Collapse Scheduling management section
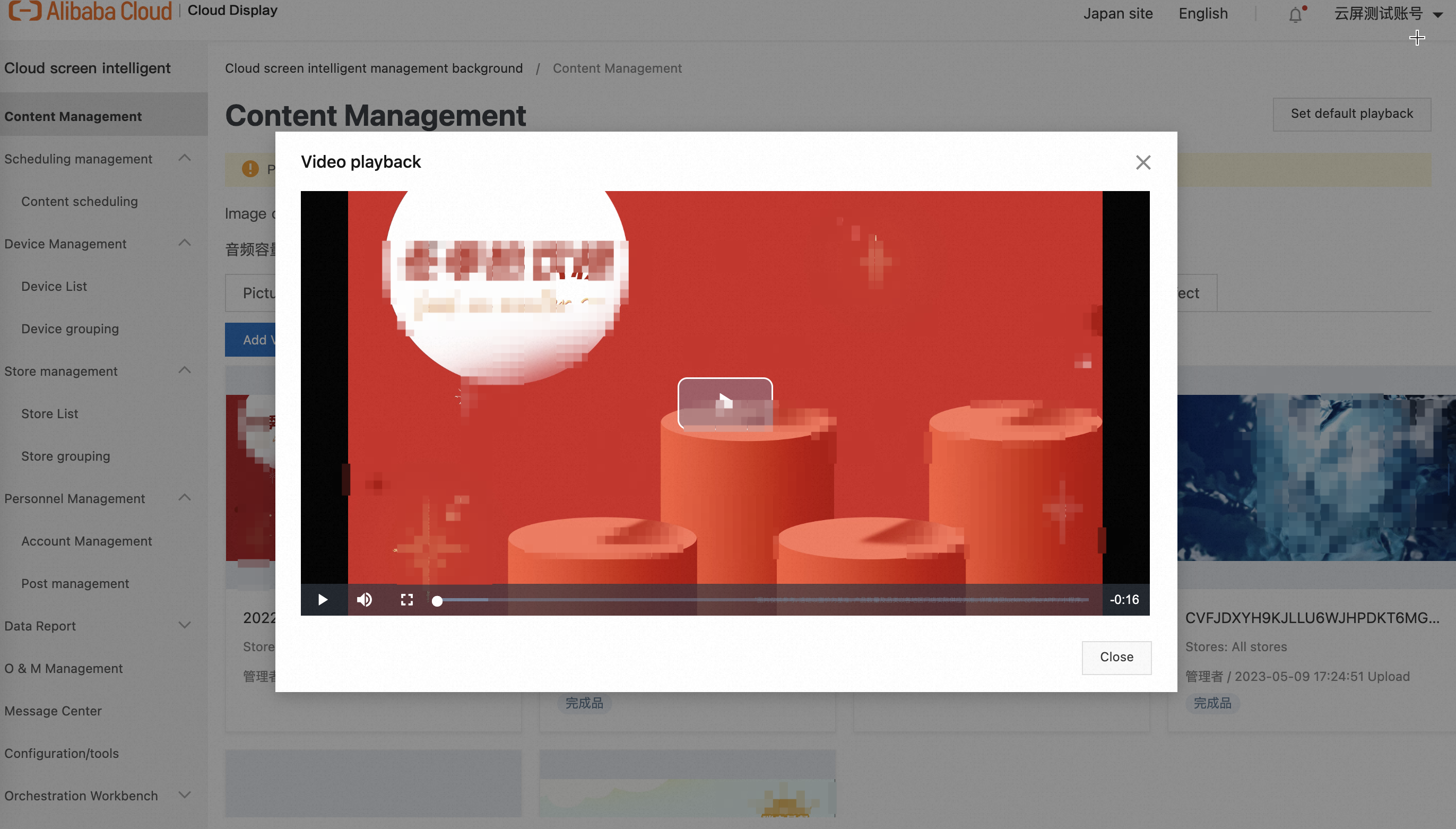Image resolution: width=1456 pixels, height=829 pixels. click(185, 158)
